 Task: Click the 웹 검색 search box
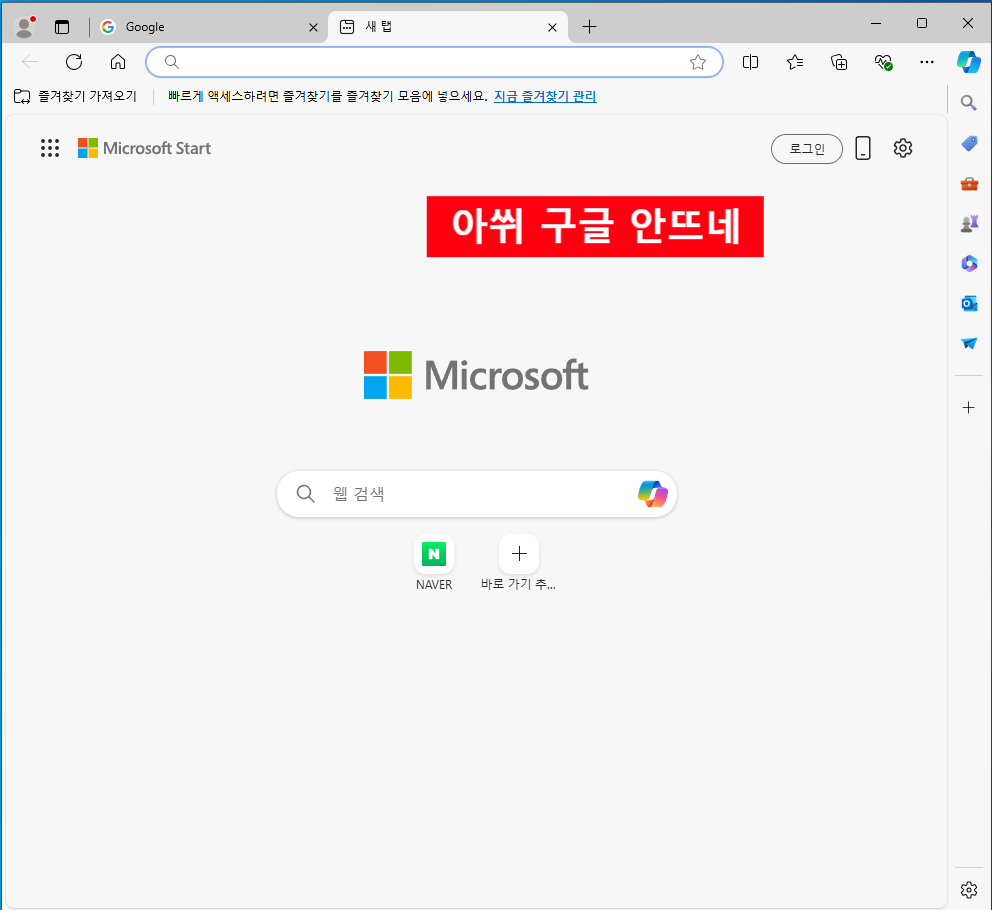point(477,494)
